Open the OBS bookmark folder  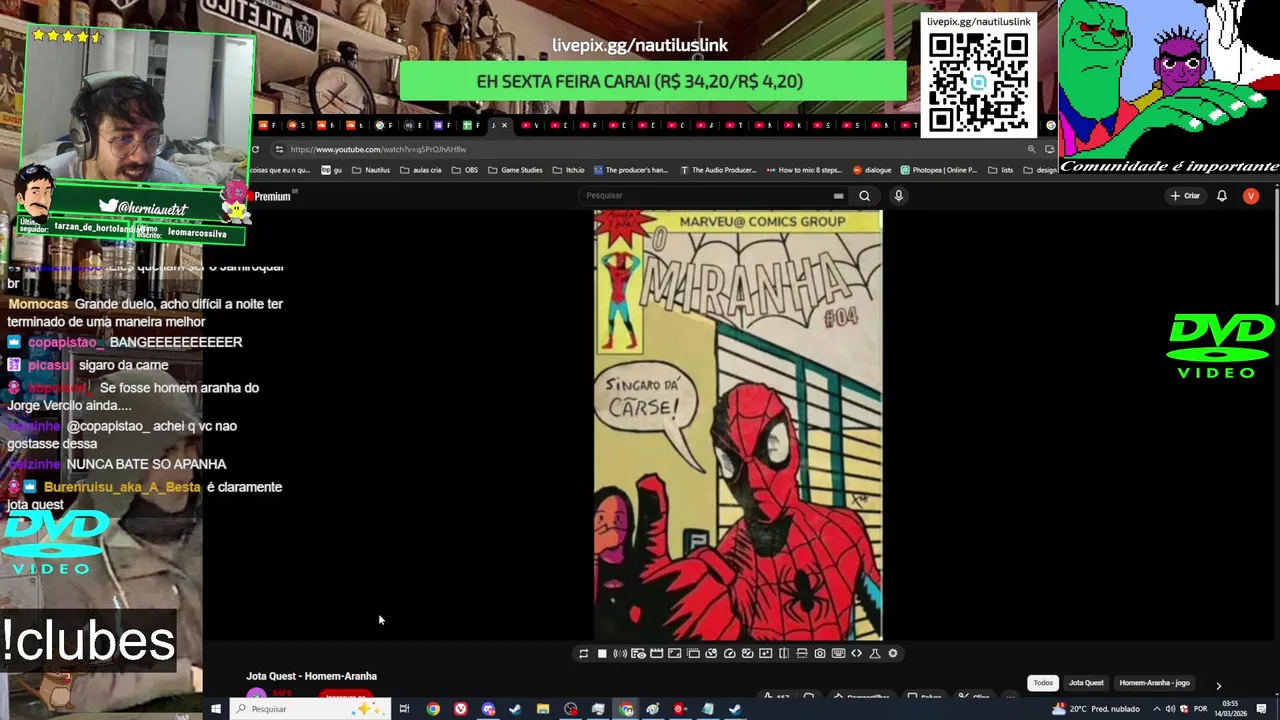464,170
